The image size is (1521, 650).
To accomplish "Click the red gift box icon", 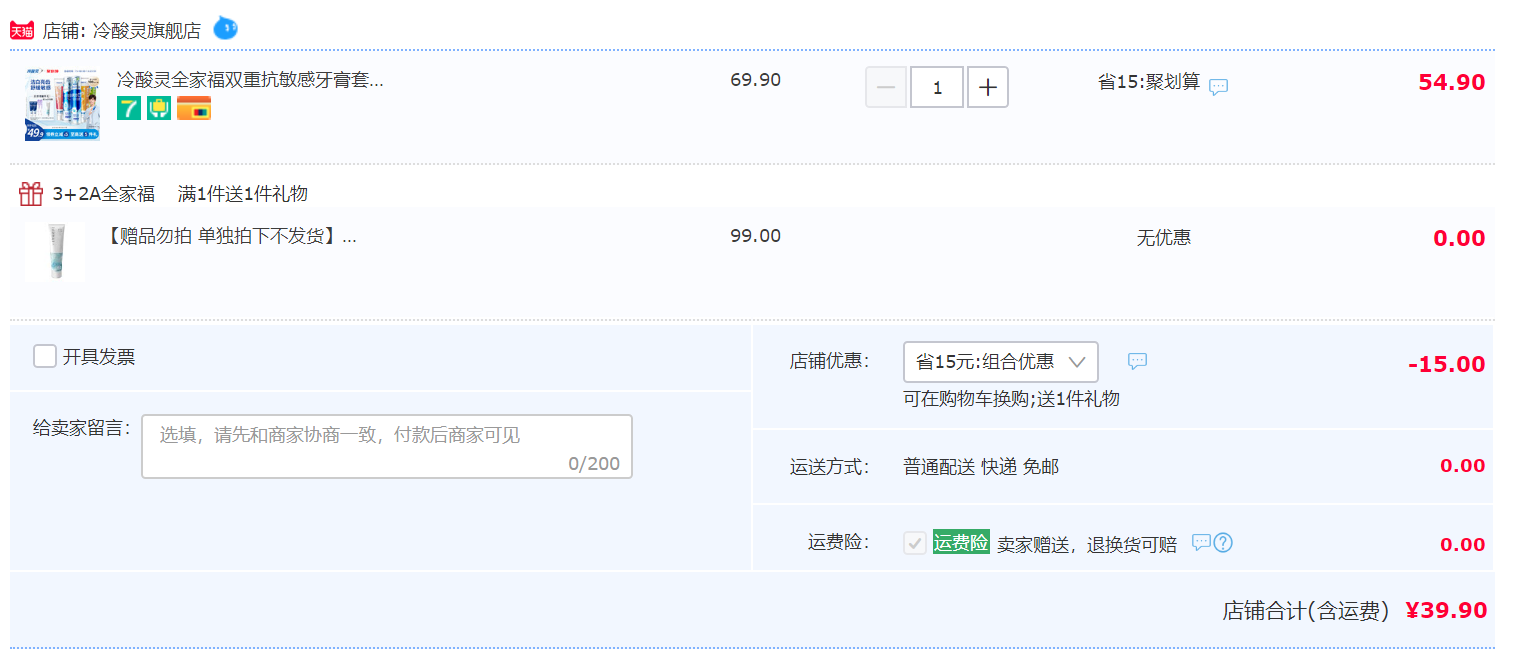I will tap(31, 193).
